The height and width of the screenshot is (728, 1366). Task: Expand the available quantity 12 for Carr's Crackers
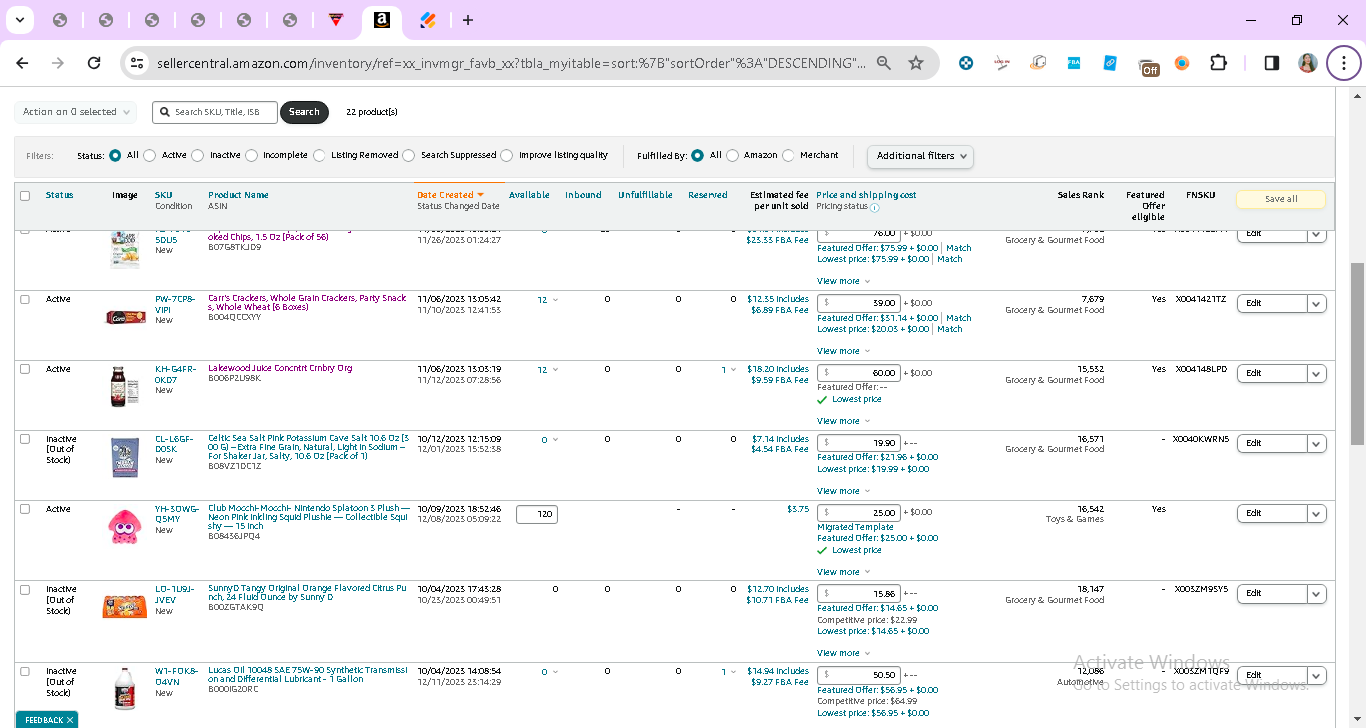click(548, 300)
